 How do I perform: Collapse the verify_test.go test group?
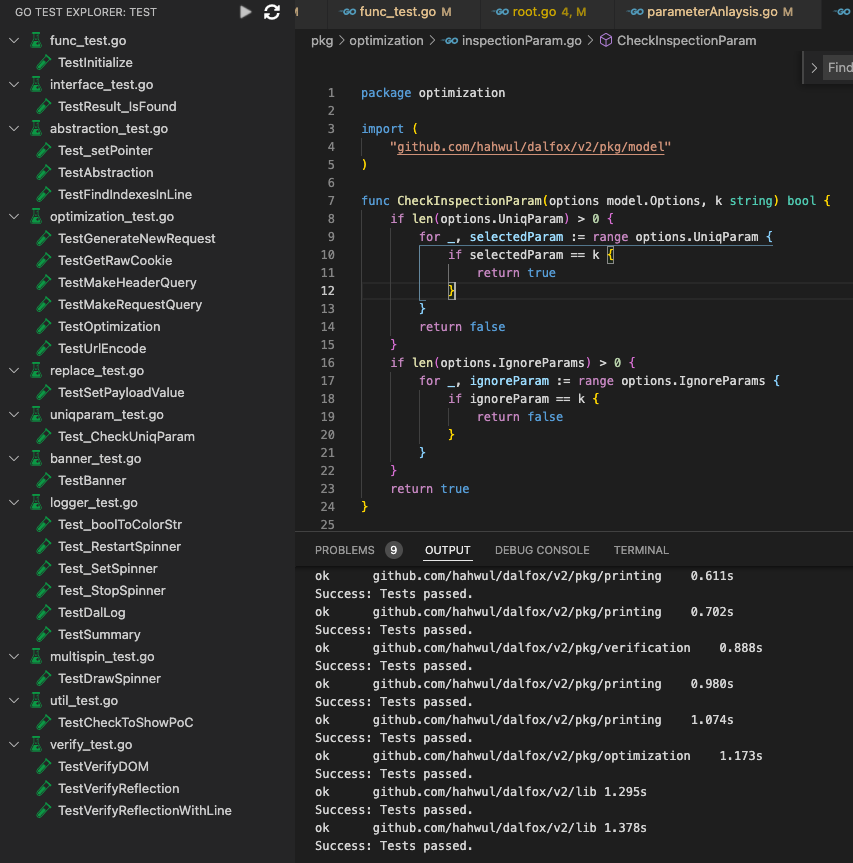(13, 744)
